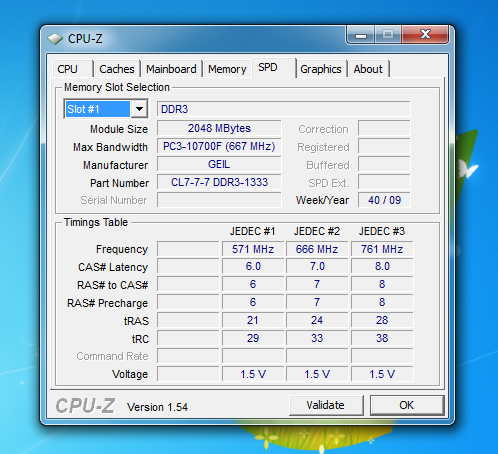
Task: Click the CL7-7-7 DDR3-1333 part number
Action: [x=219, y=182]
